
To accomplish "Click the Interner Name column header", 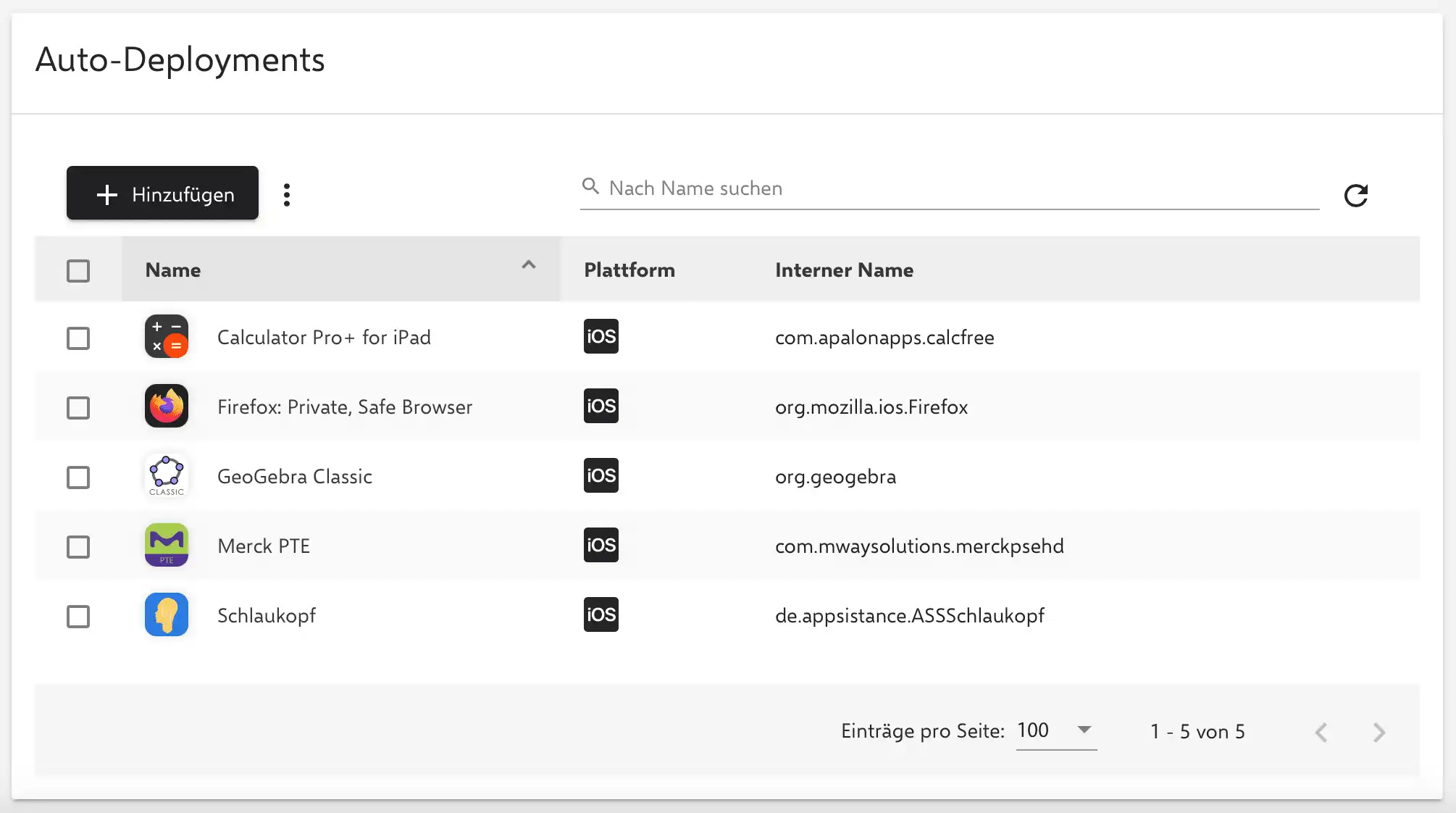I will pyautogui.click(x=844, y=270).
